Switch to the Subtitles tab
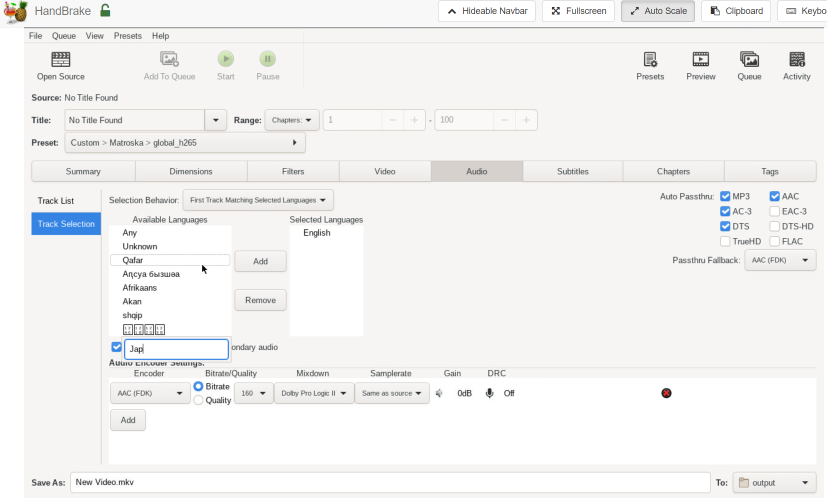This screenshot has height=498, width=827. point(573,171)
